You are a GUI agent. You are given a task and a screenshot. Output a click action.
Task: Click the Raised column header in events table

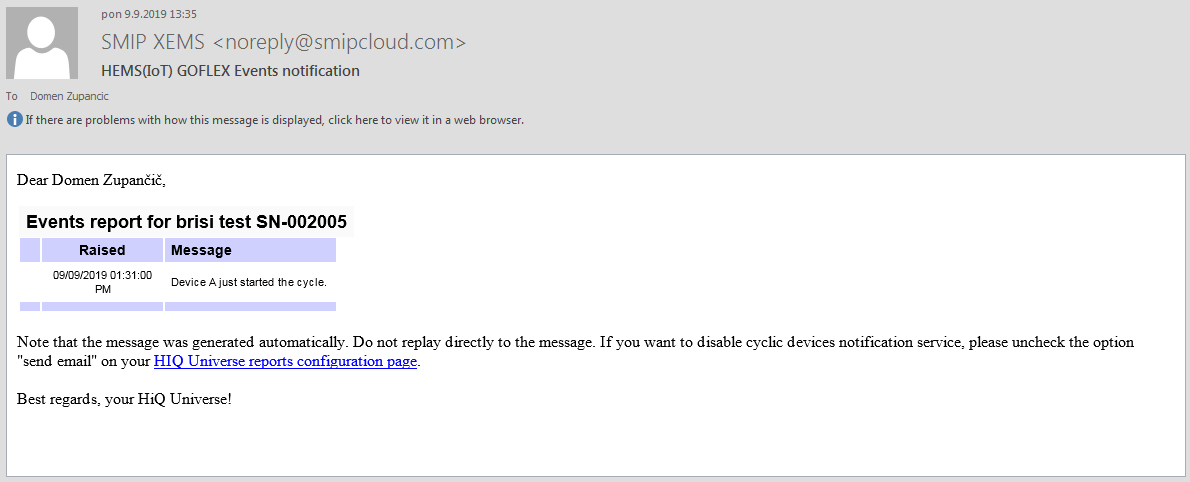[x=102, y=250]
